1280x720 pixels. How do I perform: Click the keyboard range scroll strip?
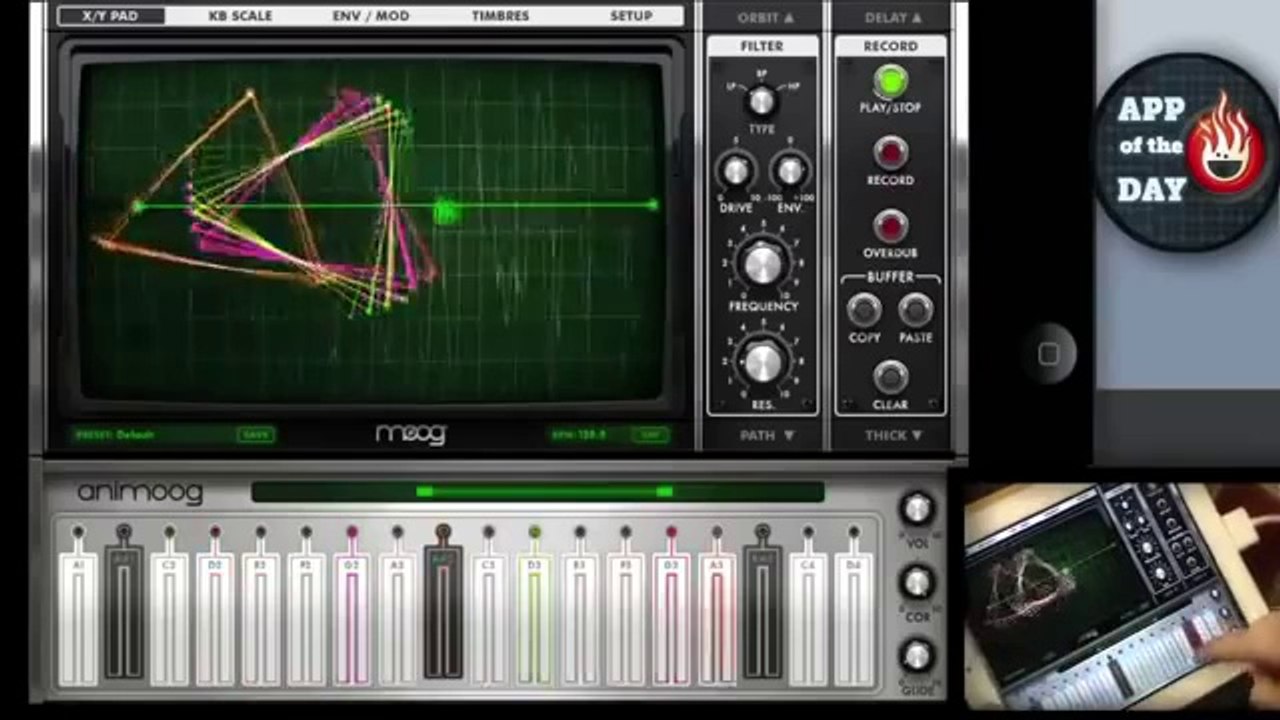pyautogui.click(x=538, y=491)
